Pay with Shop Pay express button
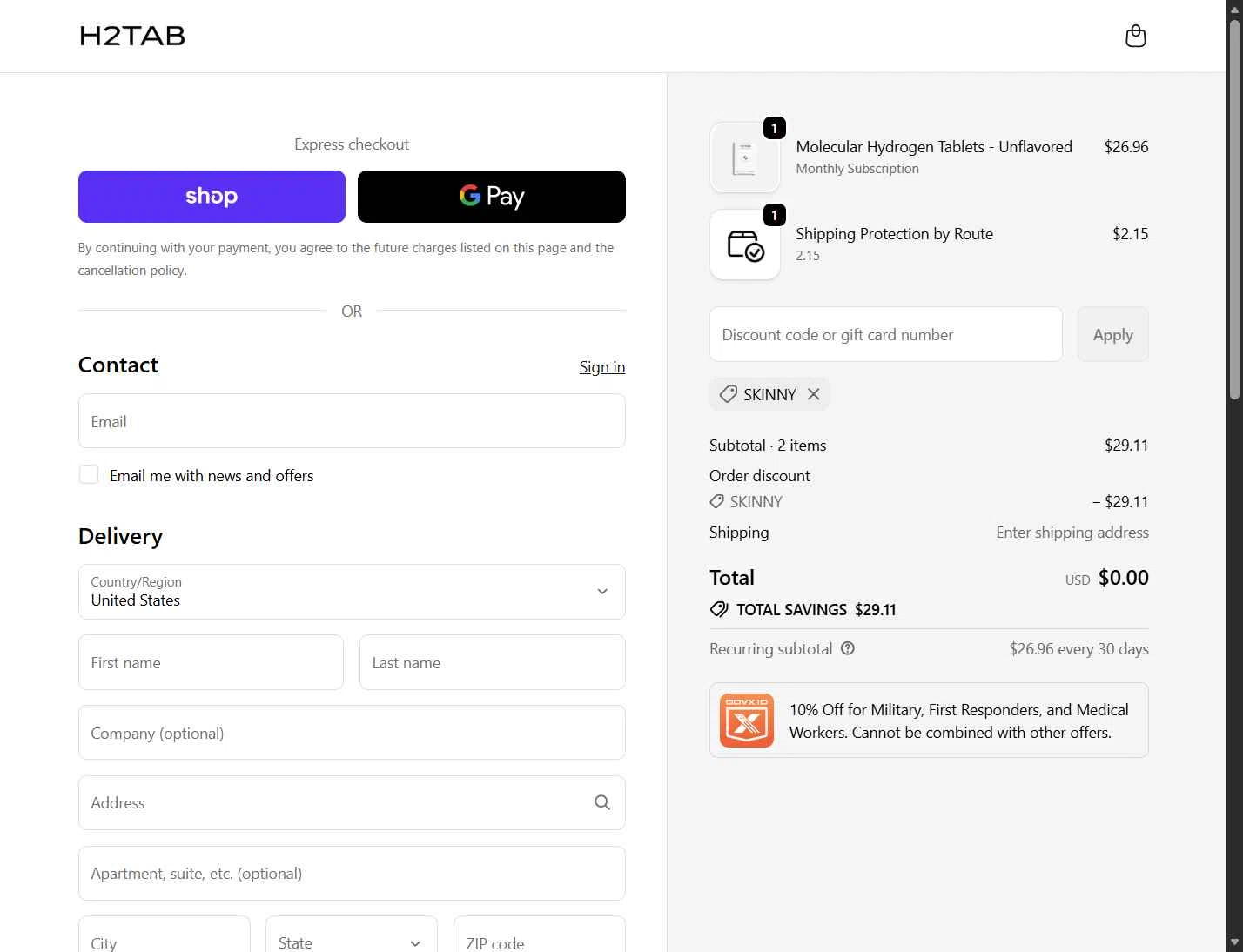1243x952 pixels. pos(212,197)
